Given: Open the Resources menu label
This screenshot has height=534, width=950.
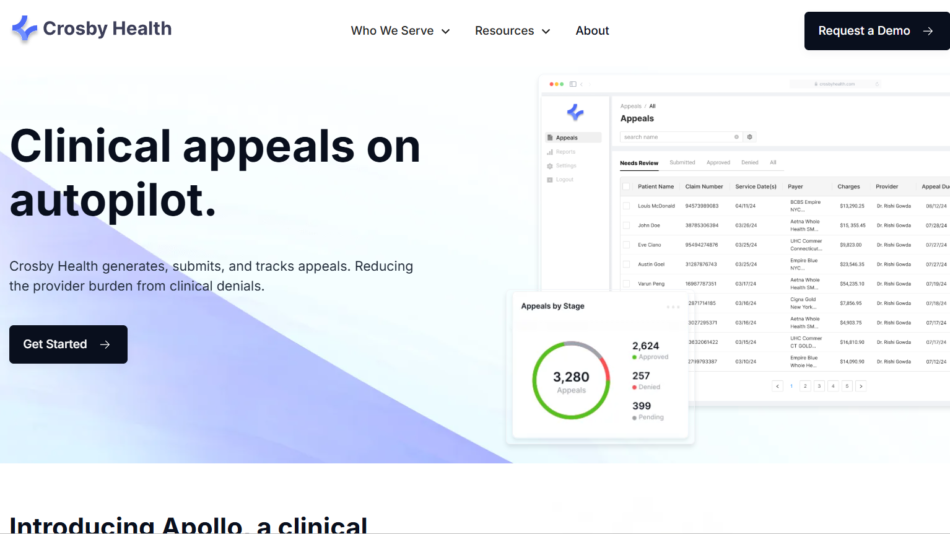Looking at the screenshot, I should [x=504, y=31].
